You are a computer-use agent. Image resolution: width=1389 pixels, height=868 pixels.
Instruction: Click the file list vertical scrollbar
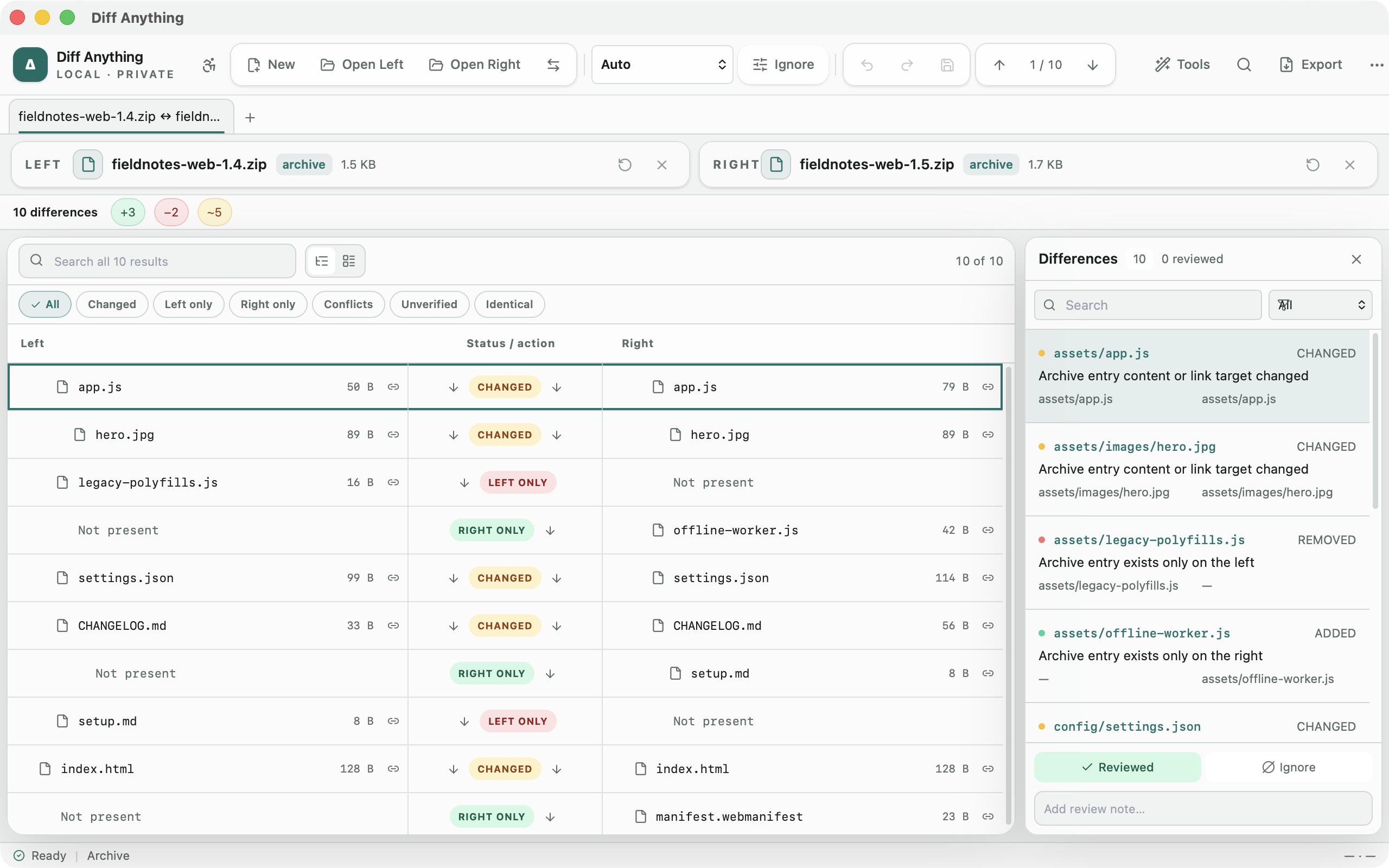pos(1009,595)
